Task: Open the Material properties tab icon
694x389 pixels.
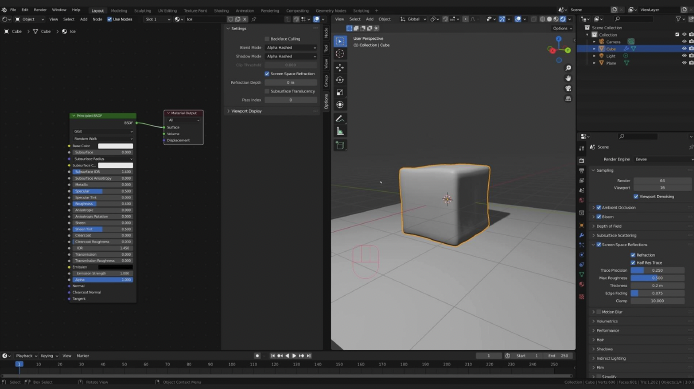Action: click(582, 285)
